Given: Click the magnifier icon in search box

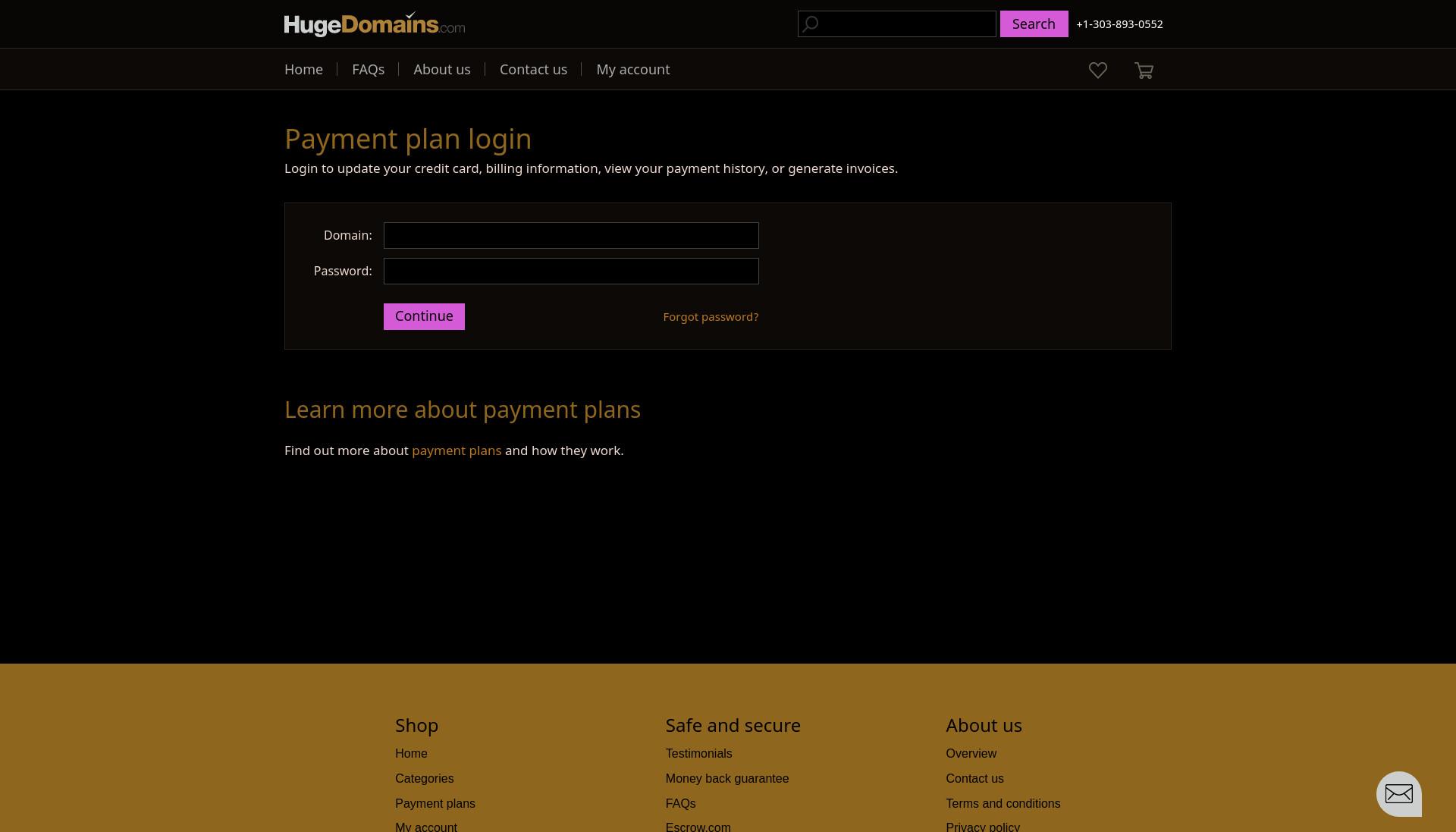Looking at the screenshot, I should click(811, 24).
